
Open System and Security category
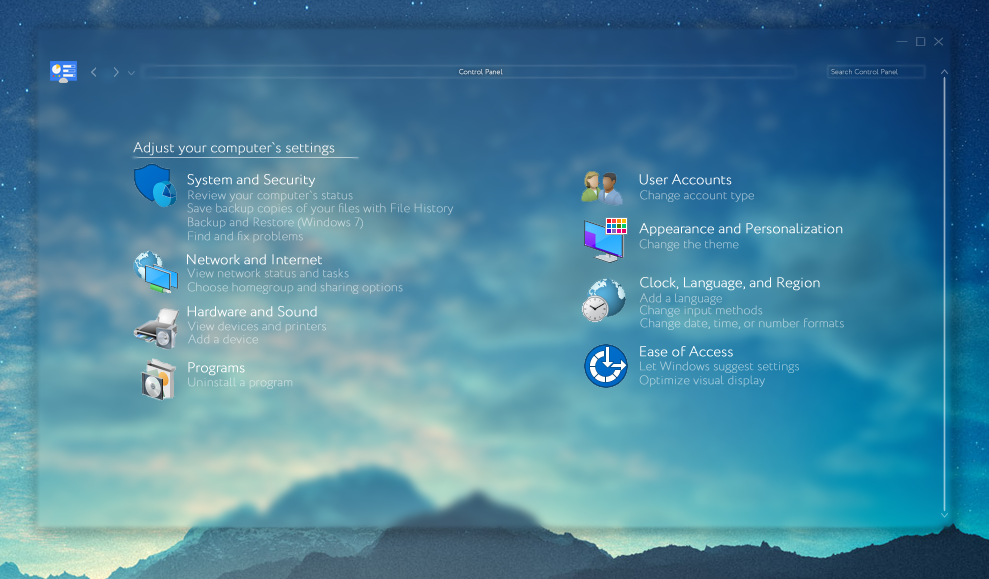tap(250, 180)
